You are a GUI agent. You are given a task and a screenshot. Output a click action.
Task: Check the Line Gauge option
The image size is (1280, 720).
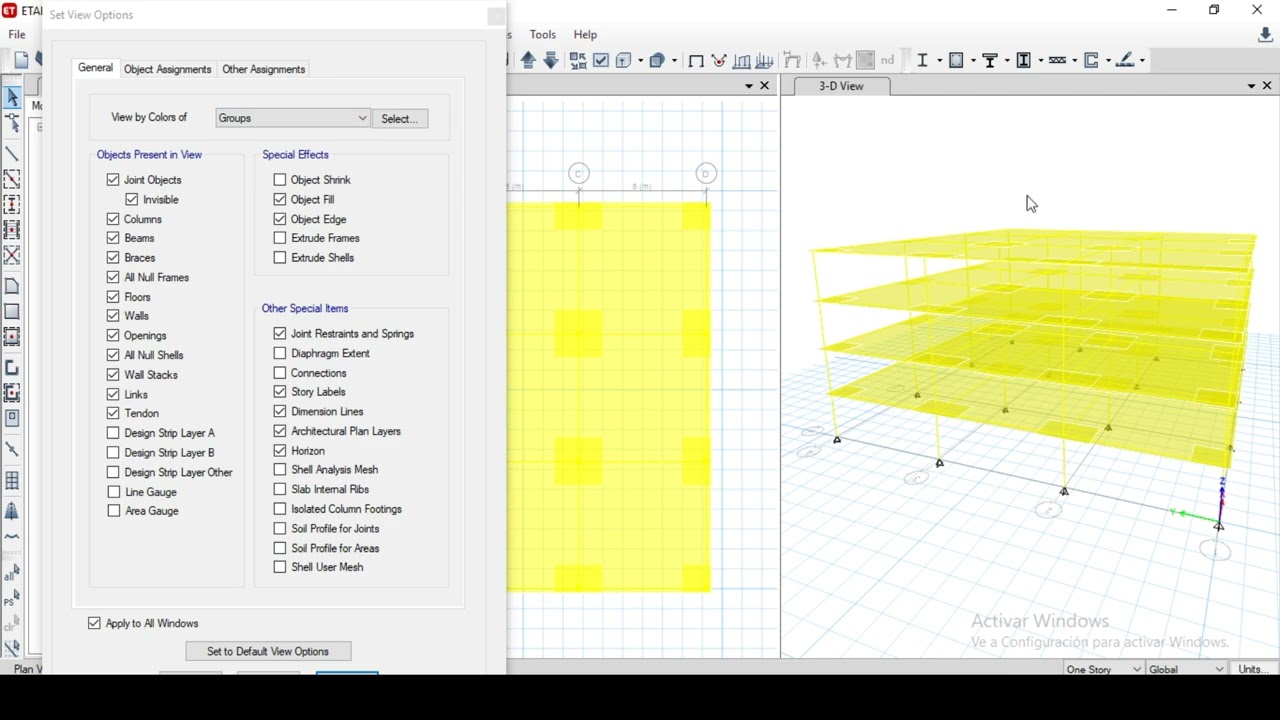tap(113, 492)
